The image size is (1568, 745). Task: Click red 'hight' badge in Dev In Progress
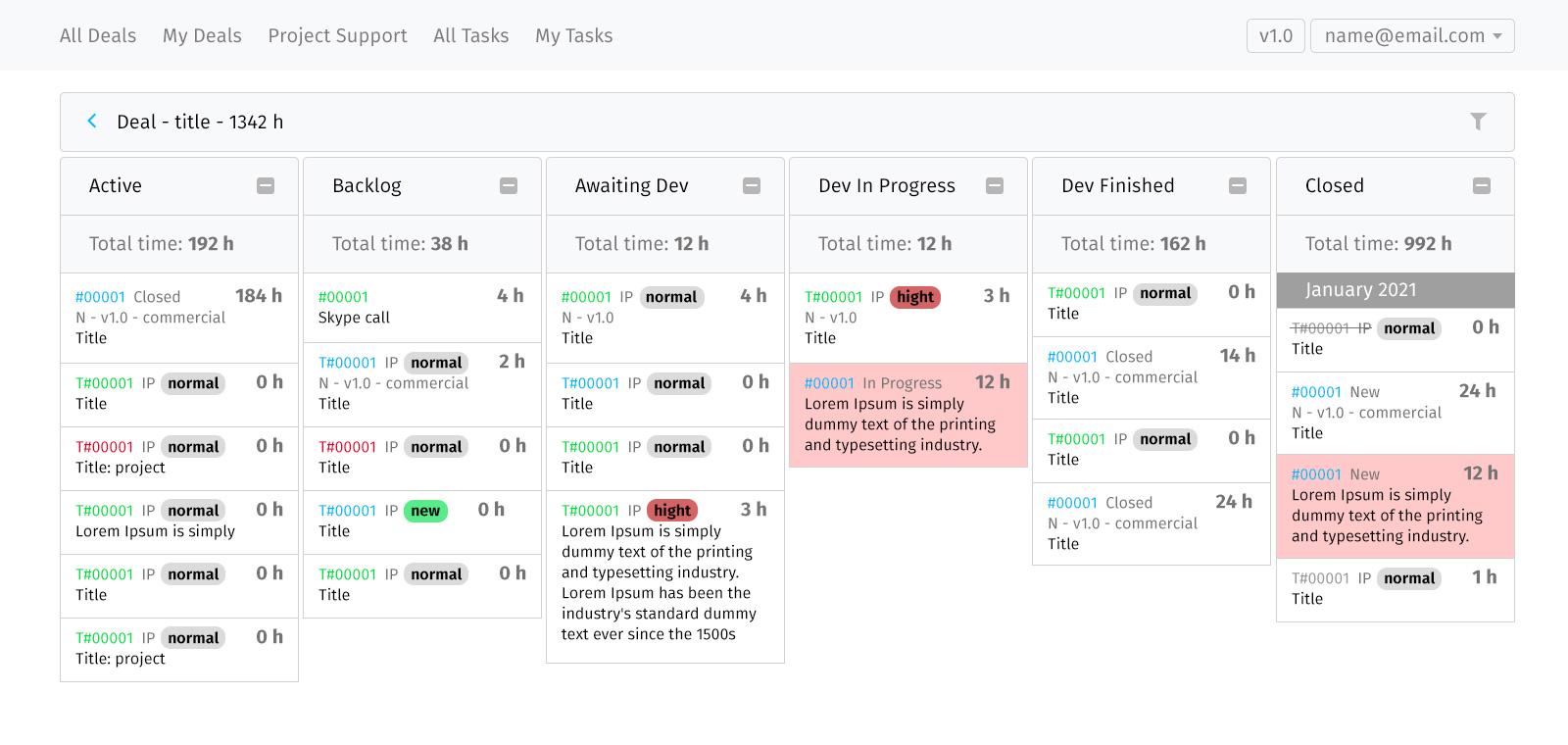click(x=914, y=297)
